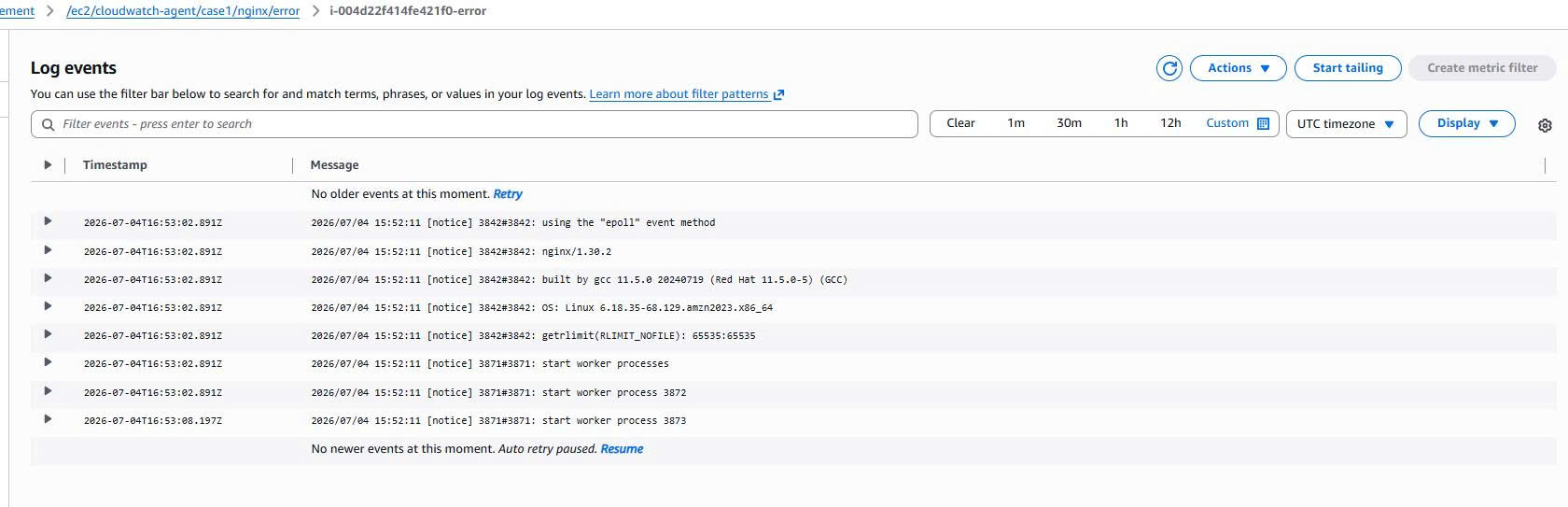The height and width of the screenshot is (507, 1568).
Task: Select the 1h time range
Action: click(x=1121, y=123)
